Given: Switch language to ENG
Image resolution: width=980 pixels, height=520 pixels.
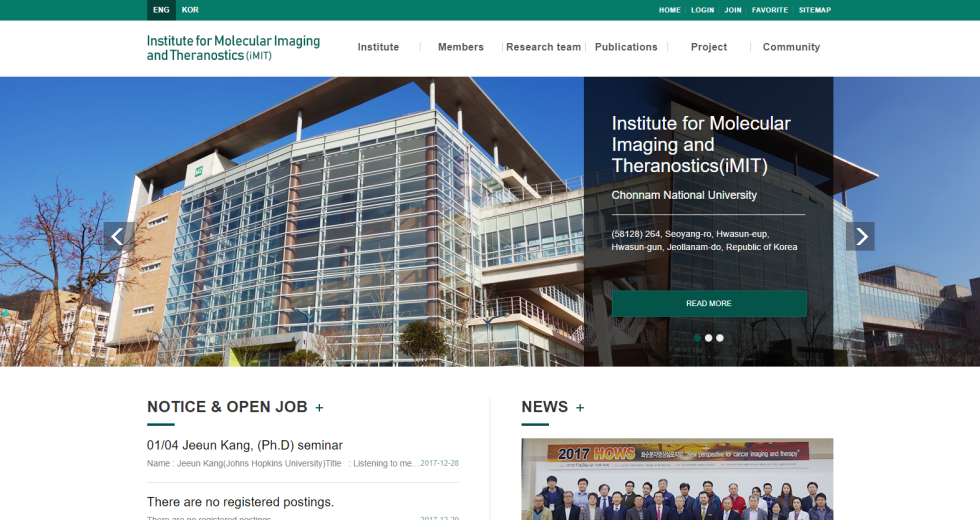Looking at the screenshot, I should pyautogui.click(x=161, y=10).
